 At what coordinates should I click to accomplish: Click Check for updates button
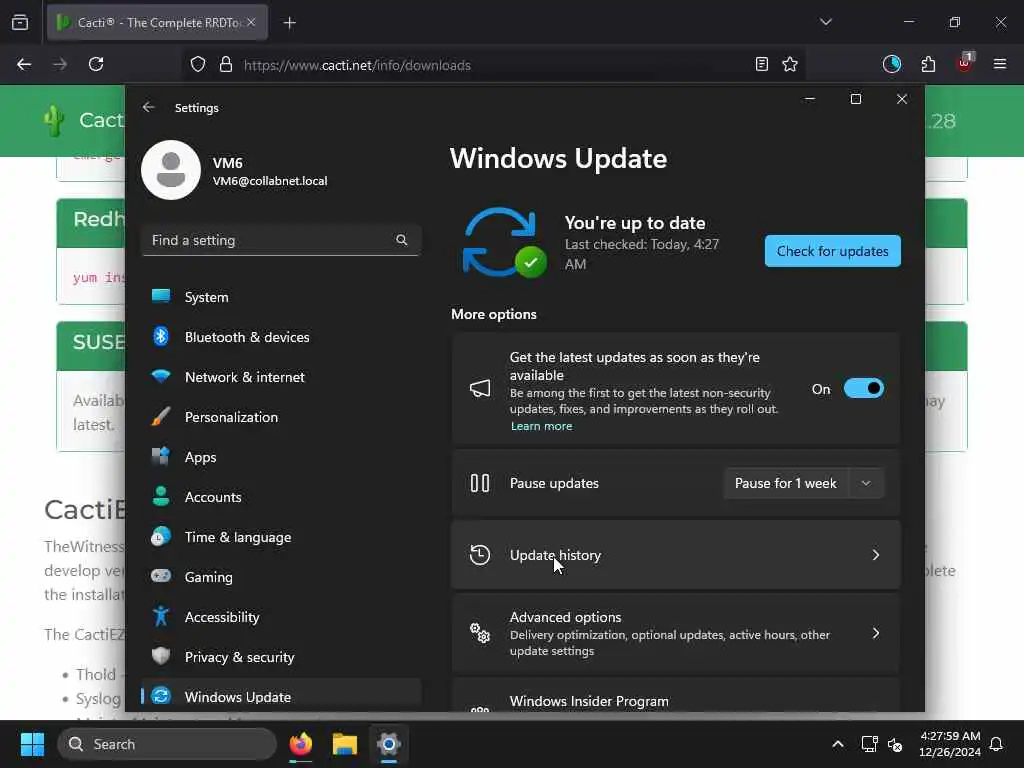[x=833, y=251]
